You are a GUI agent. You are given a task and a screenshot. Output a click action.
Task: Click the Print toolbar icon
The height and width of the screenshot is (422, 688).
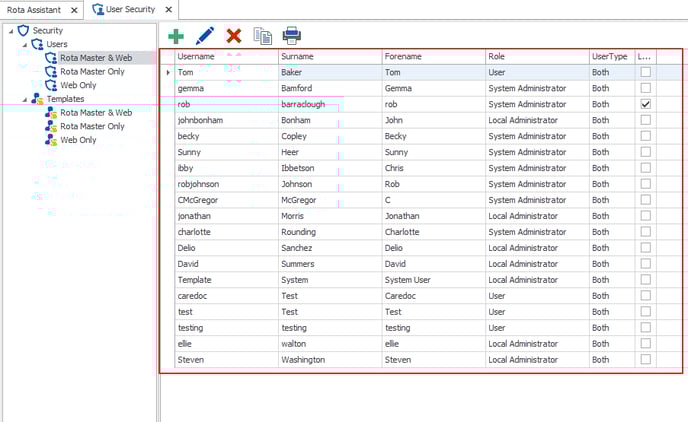[292, 36]
